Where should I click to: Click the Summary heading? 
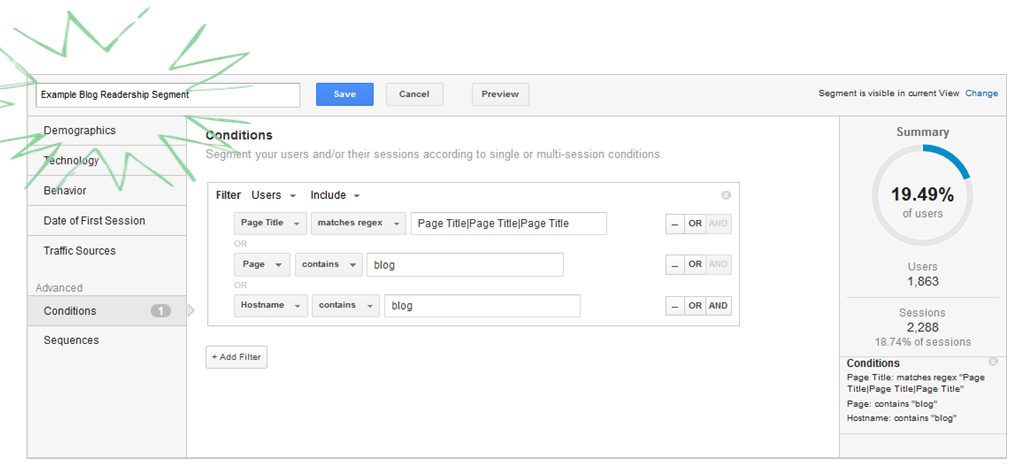(x=923, y=132)
